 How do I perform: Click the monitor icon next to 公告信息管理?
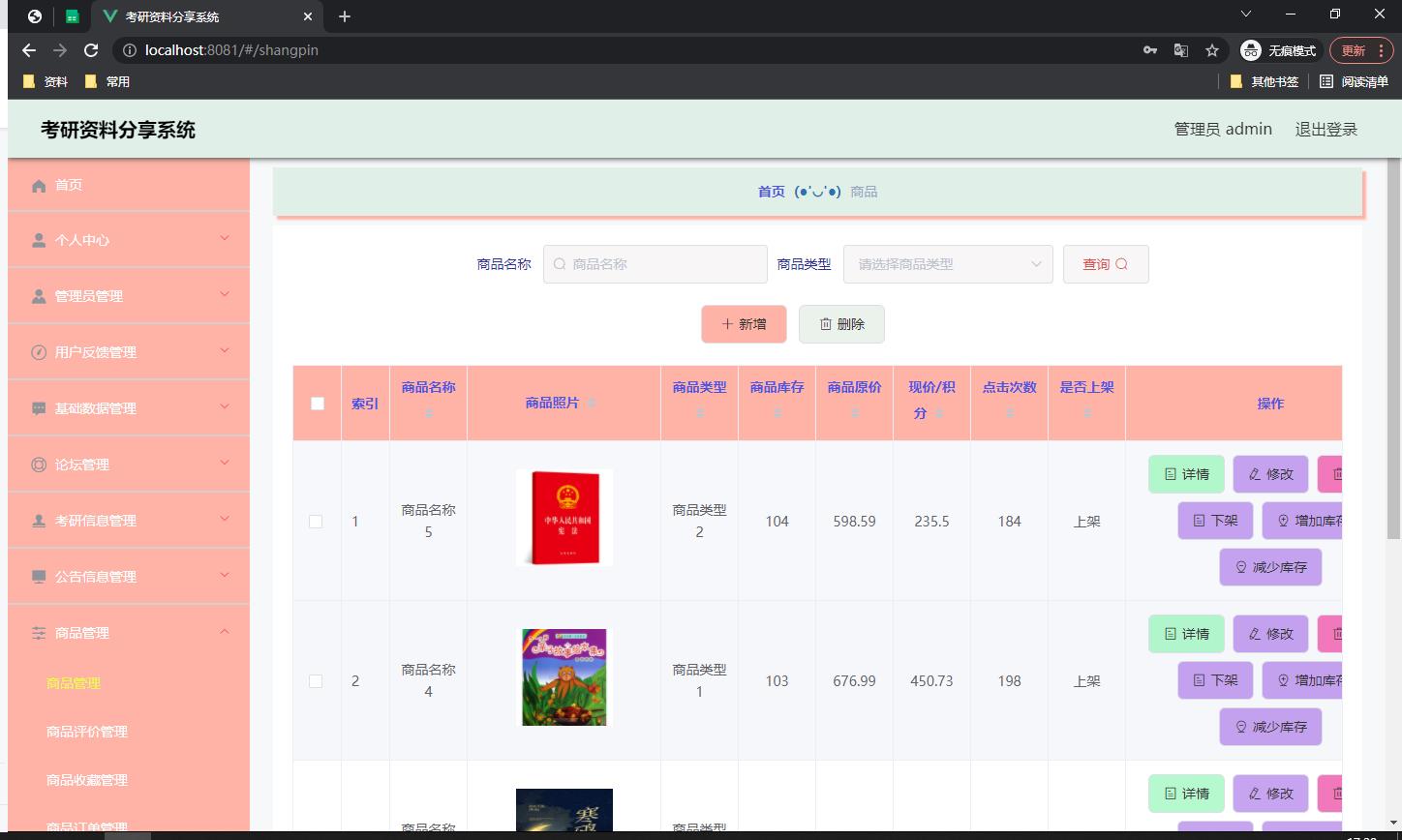[39, 577]
